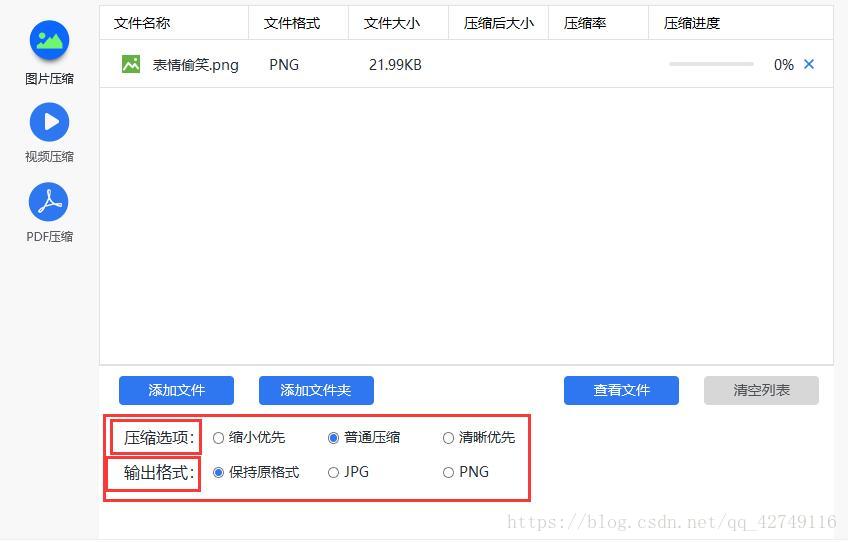Click the 压缩进度 column header

[741, 23]
